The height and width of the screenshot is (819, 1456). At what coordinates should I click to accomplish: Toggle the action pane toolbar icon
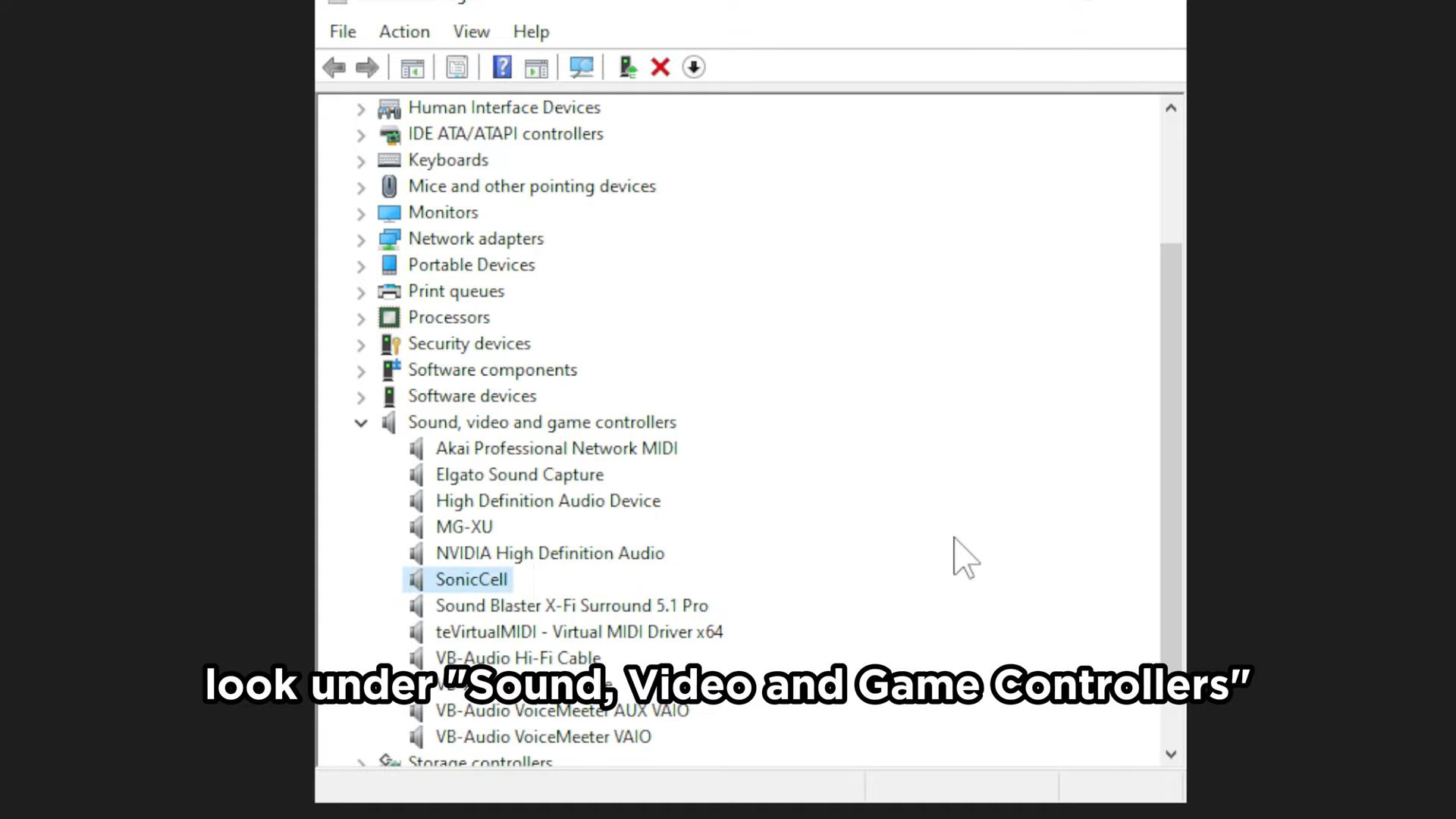(536, 67)
